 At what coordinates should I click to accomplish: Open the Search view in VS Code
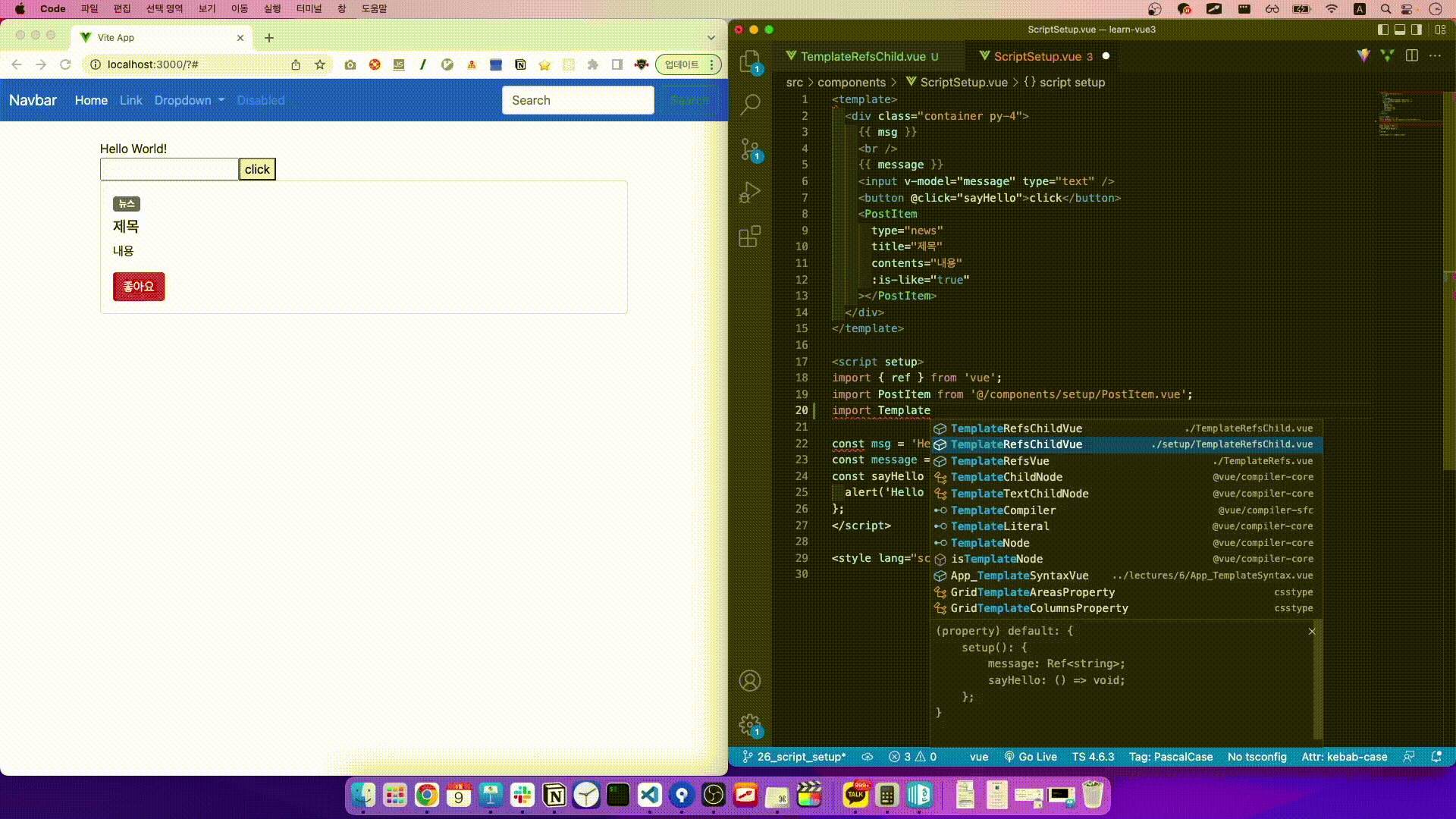pyautogui.click(x=750, y=105)
